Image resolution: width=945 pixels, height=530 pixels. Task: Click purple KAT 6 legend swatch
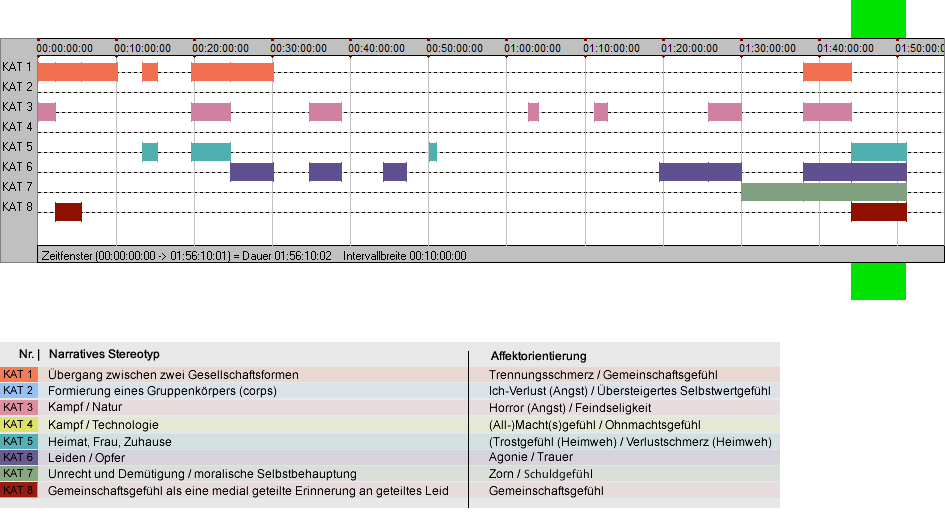19,457
